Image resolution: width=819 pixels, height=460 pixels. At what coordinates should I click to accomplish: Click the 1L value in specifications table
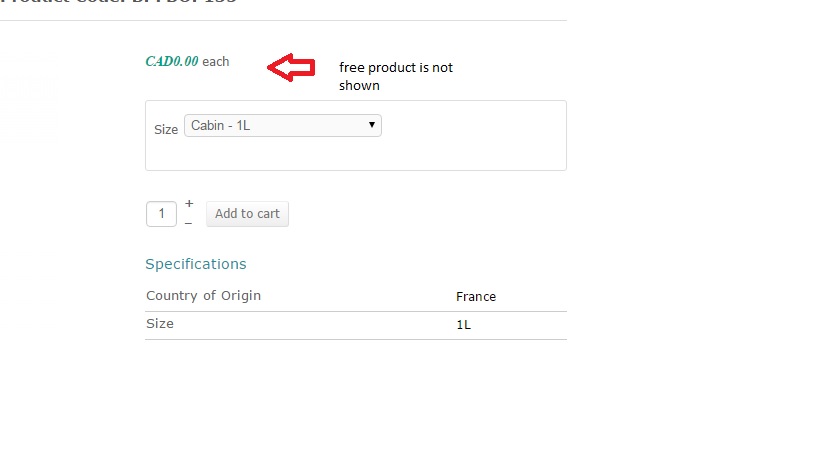(x=463, y=325)
